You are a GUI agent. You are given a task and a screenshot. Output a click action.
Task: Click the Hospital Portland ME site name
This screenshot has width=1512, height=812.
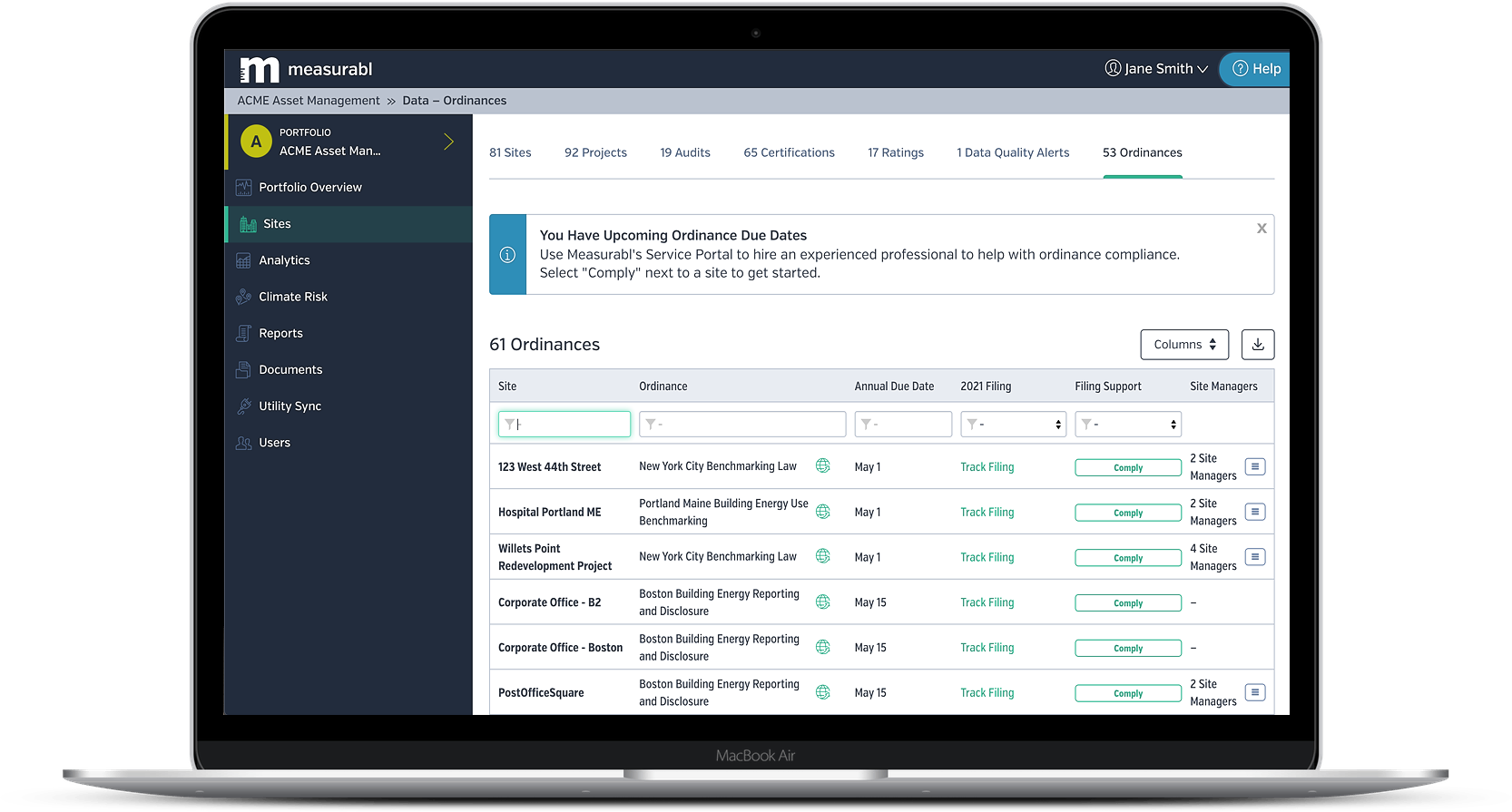pyautogui.click(x=549, y=513)
